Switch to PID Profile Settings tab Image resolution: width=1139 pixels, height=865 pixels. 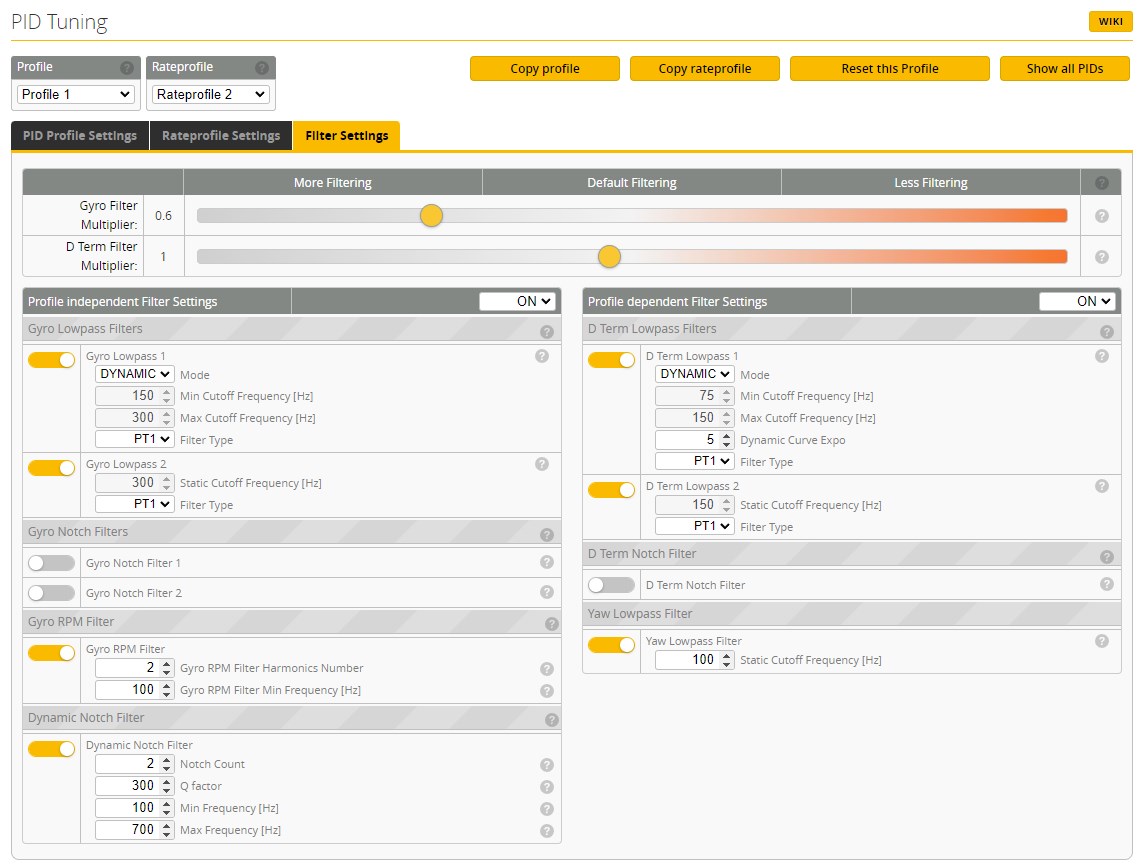[x=80, y=136]
